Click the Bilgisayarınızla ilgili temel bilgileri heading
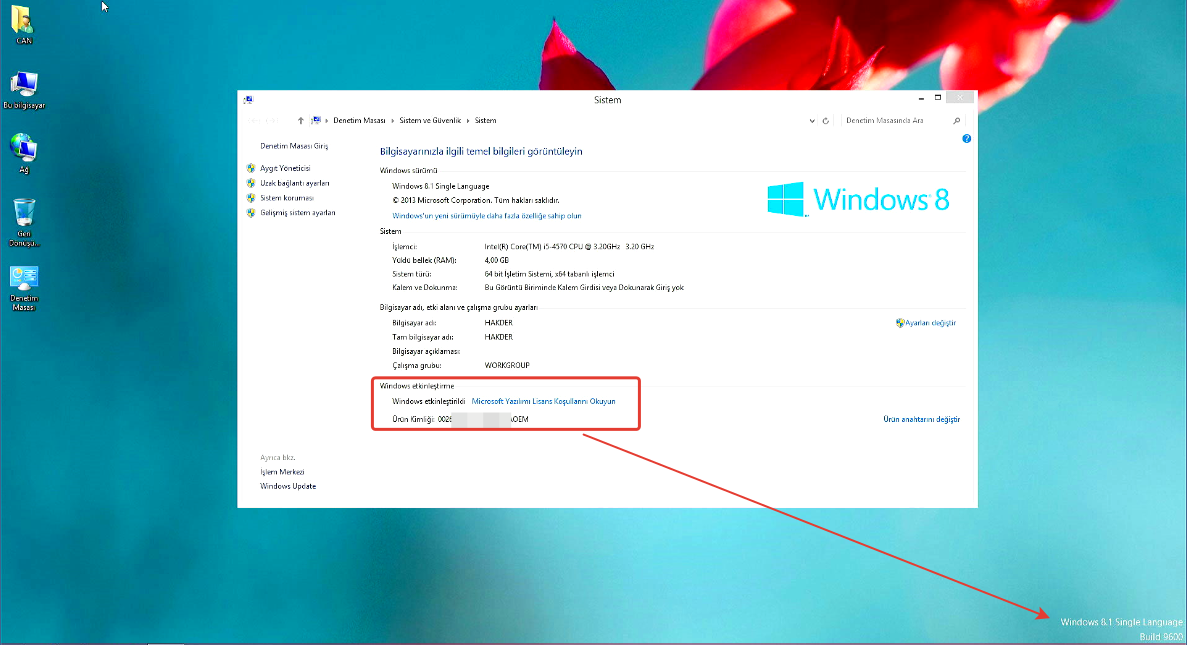Viewport: 1187px width, 645px height. click(x=481, y=151)
